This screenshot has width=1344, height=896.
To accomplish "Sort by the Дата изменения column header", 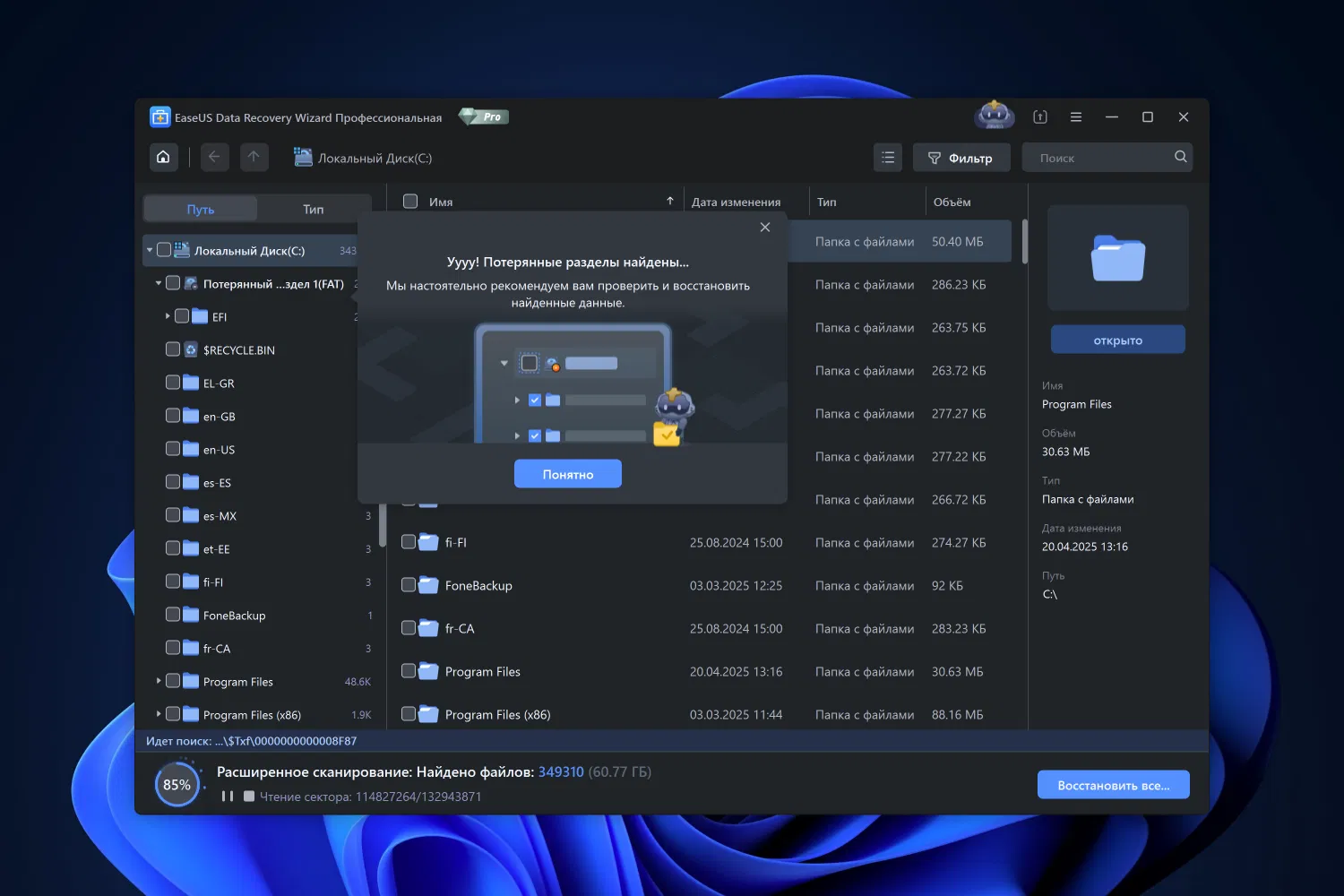I will (736, 202).
